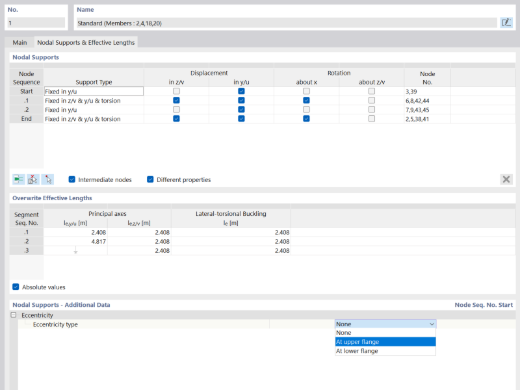Toggle Start row rotation about x checkbox
The height and width of the screenshot is (390, 520).
306,91
